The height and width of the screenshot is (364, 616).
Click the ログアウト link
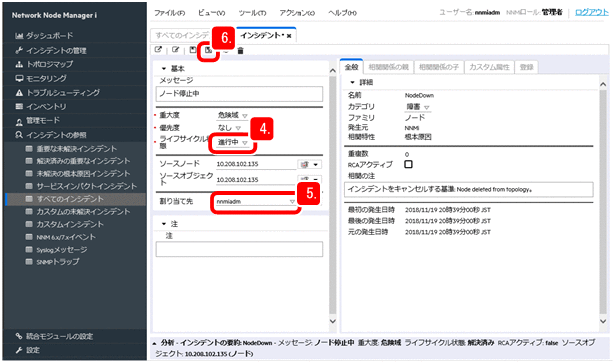pos(592,12)
